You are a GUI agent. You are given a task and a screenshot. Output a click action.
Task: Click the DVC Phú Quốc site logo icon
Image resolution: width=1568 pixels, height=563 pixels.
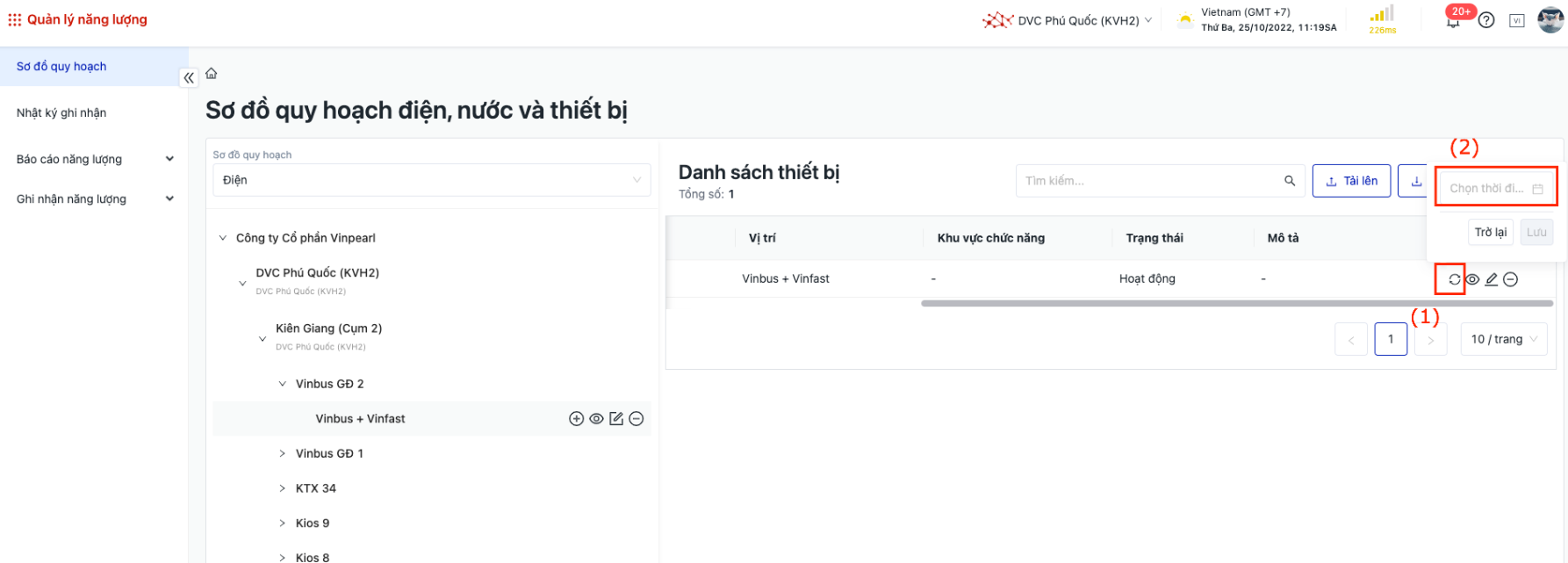[x=998, y=20]
